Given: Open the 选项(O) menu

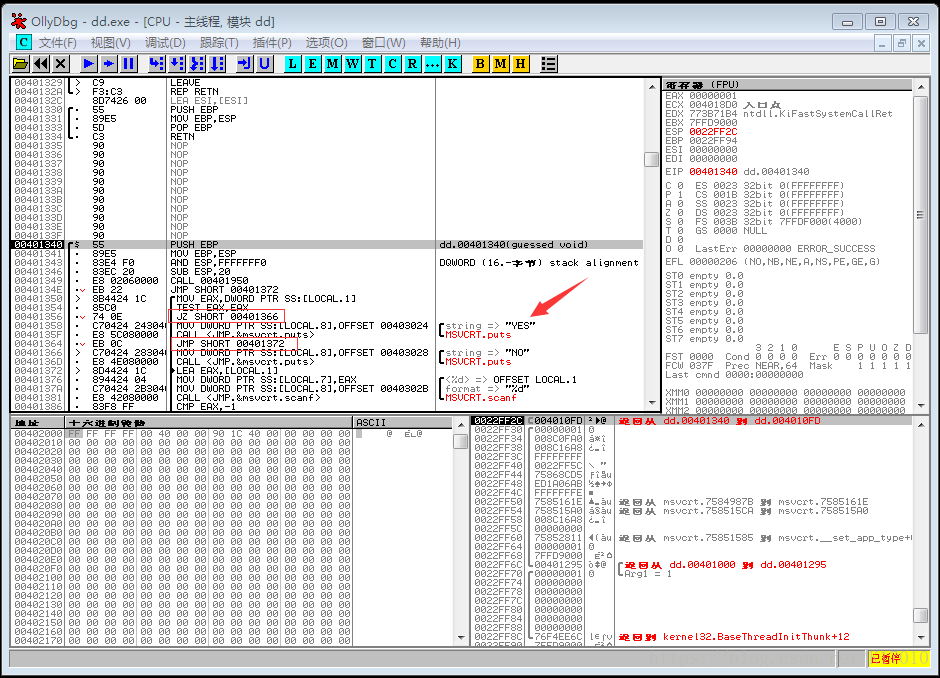Looking at the screenshot, I should pyautogui.click(x=326, y=43).
